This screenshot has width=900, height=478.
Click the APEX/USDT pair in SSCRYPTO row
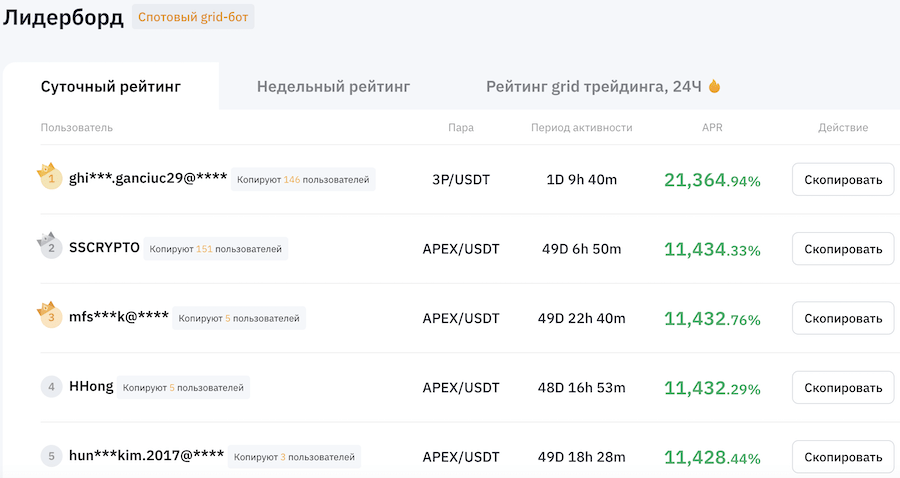pyautogui.click(x=461, y=249)
